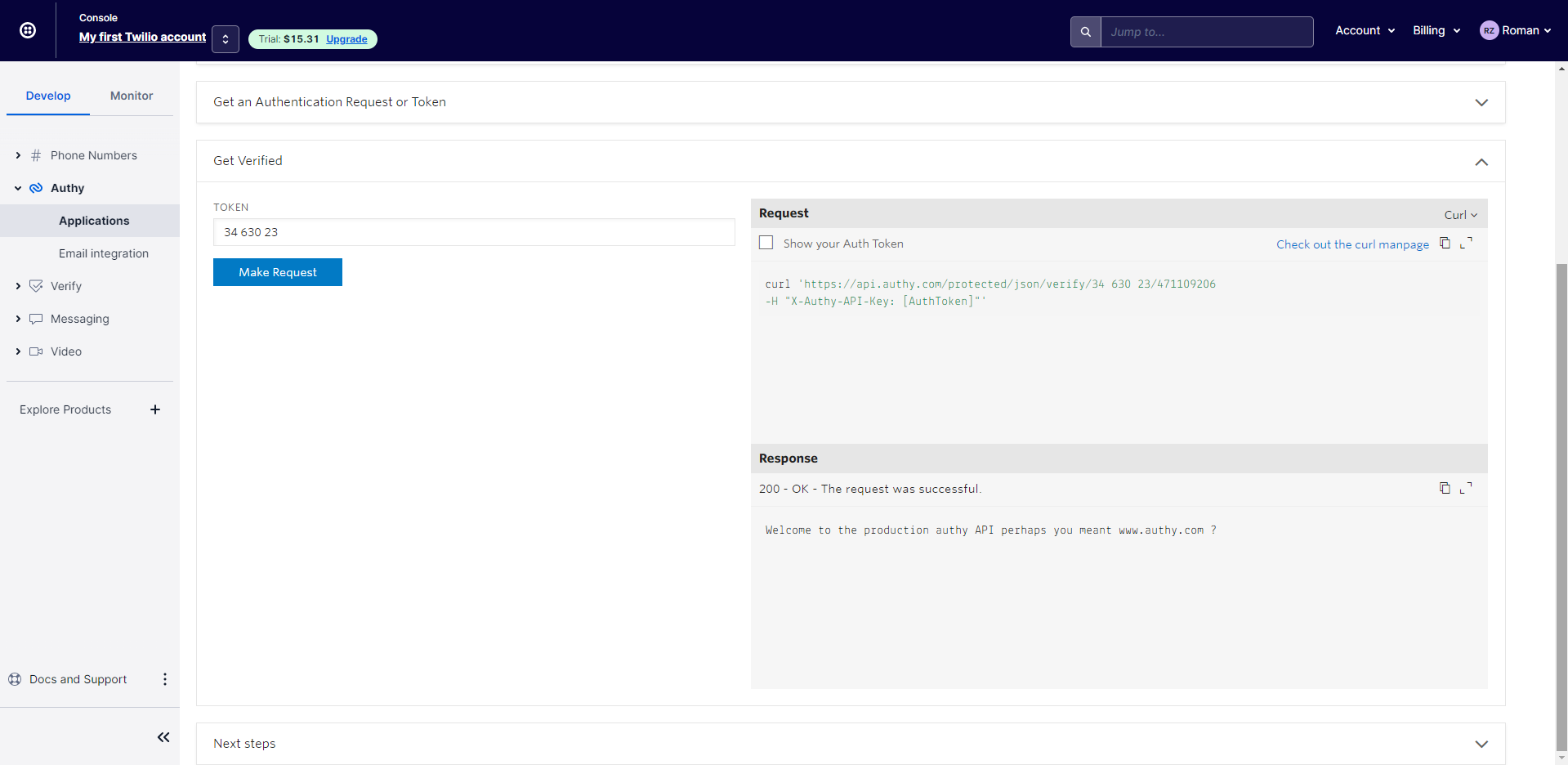Expand response panel fullscreen icon
The width and height of the screenshot is (1568, 765).
(1467, 488)
